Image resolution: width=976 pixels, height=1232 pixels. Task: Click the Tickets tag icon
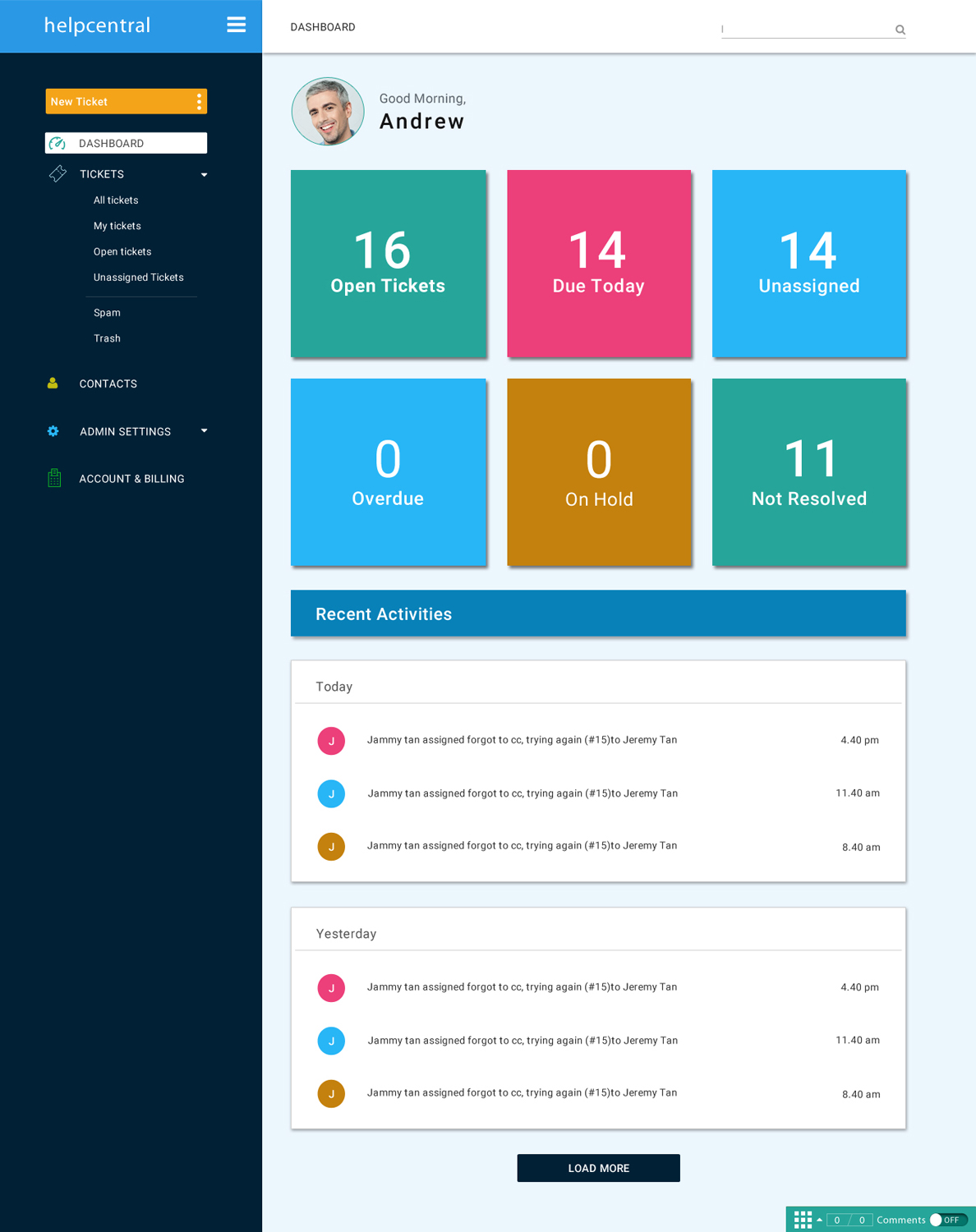[x=58, y=173]
